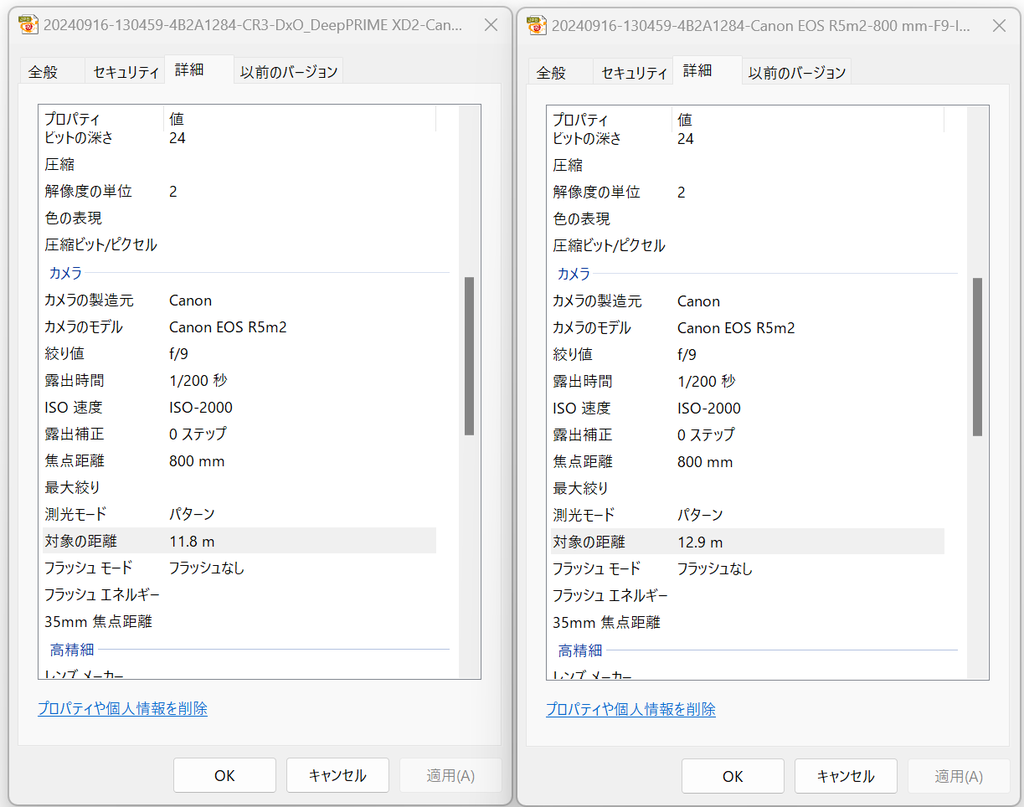
Task: Click the scrollbar thumb in the left details list
Action: [x=469, y=356]
